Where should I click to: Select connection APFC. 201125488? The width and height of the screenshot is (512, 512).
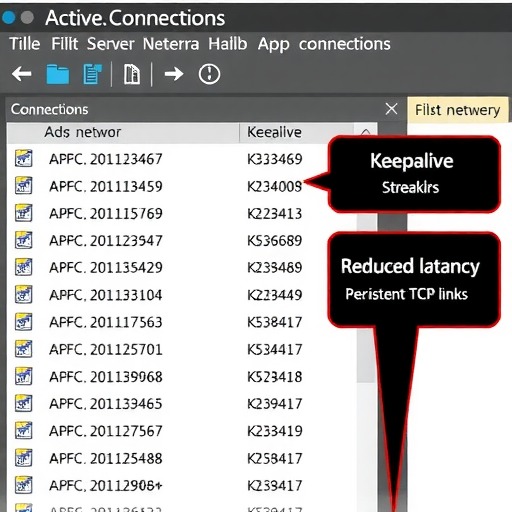click(106, 459)
